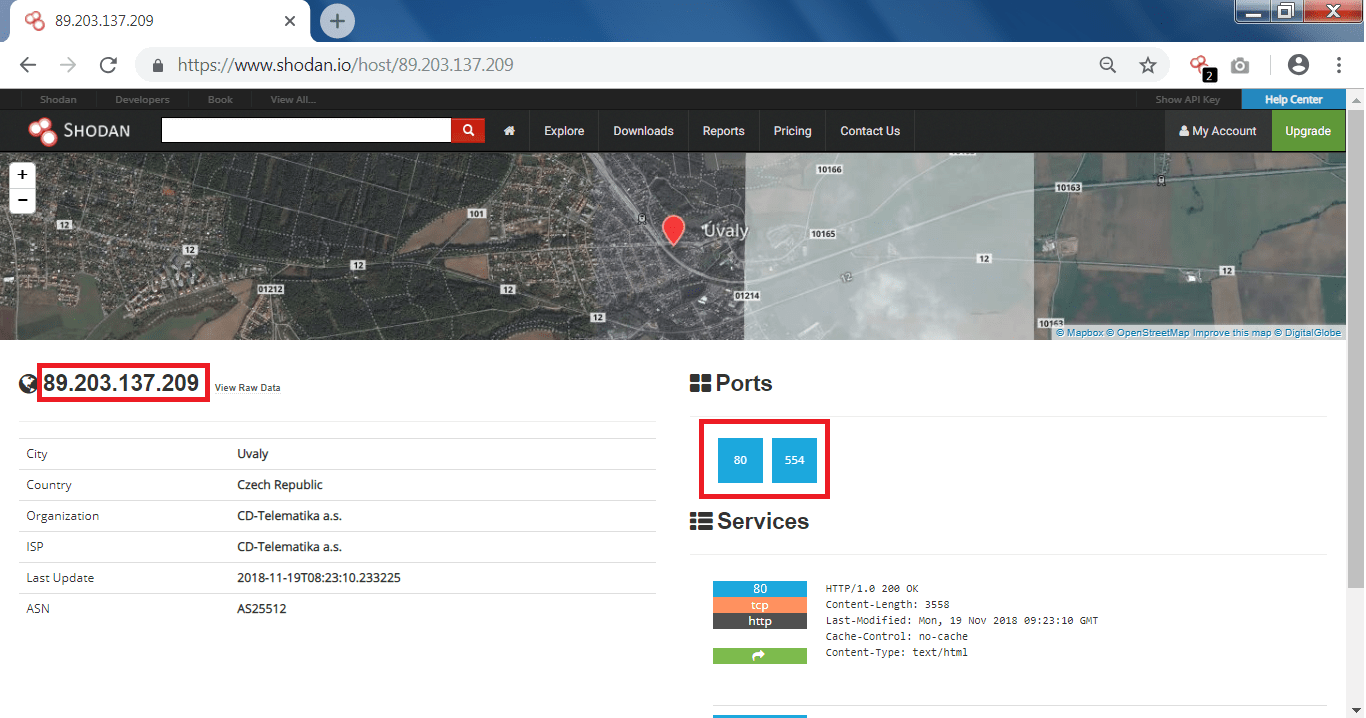This screenshot has width=1366, height=718.
Task: Zoom in the map with plus button
Action: [x=22, y=174]
